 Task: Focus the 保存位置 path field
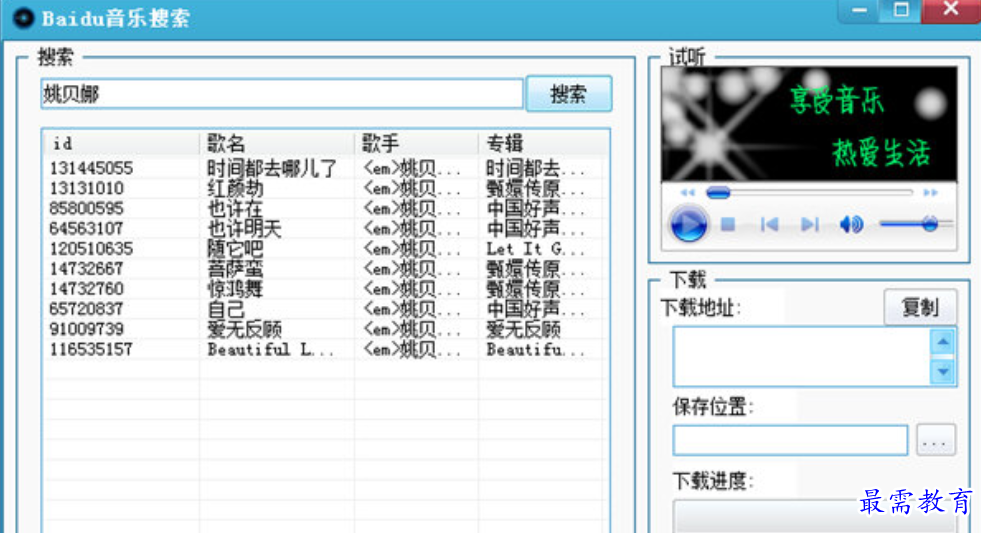tap(790, 440)
